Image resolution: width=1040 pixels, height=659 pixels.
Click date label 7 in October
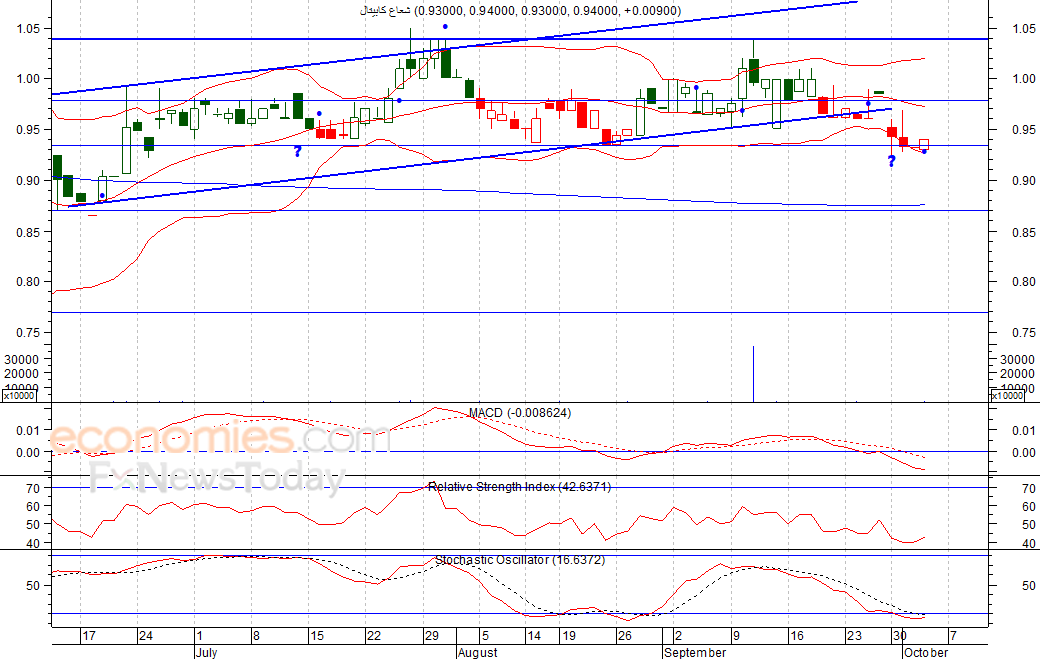(x=952, y=636)
